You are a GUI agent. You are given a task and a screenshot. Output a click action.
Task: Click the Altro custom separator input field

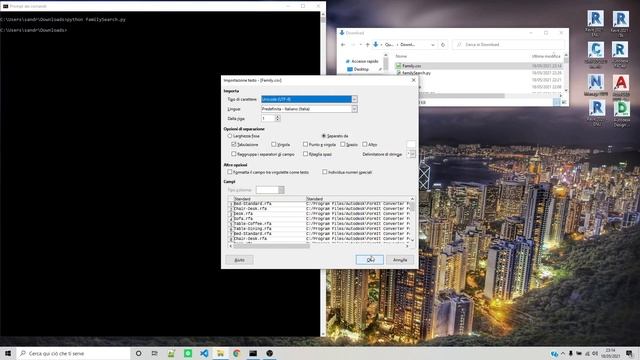(x=411, y=144)
